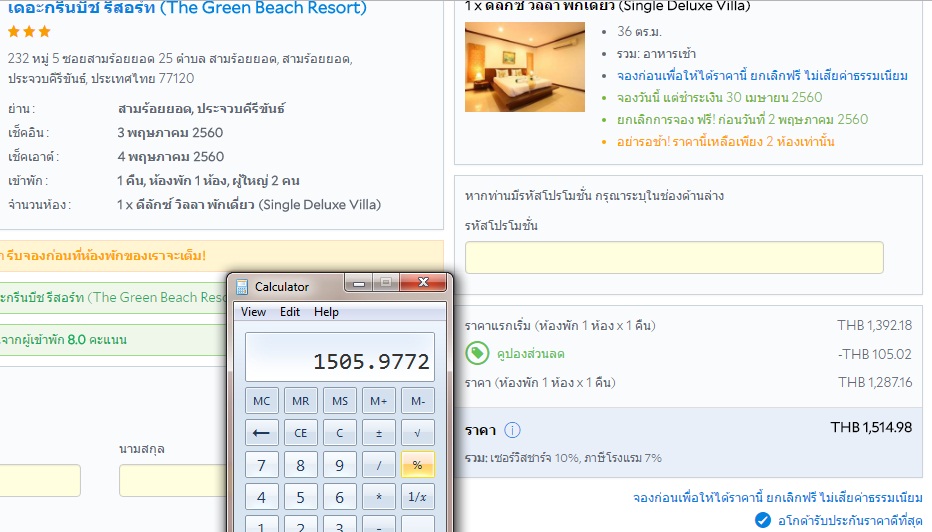
Task: Click digit 8 on the Calculator
Action: [x=301, y=465]
